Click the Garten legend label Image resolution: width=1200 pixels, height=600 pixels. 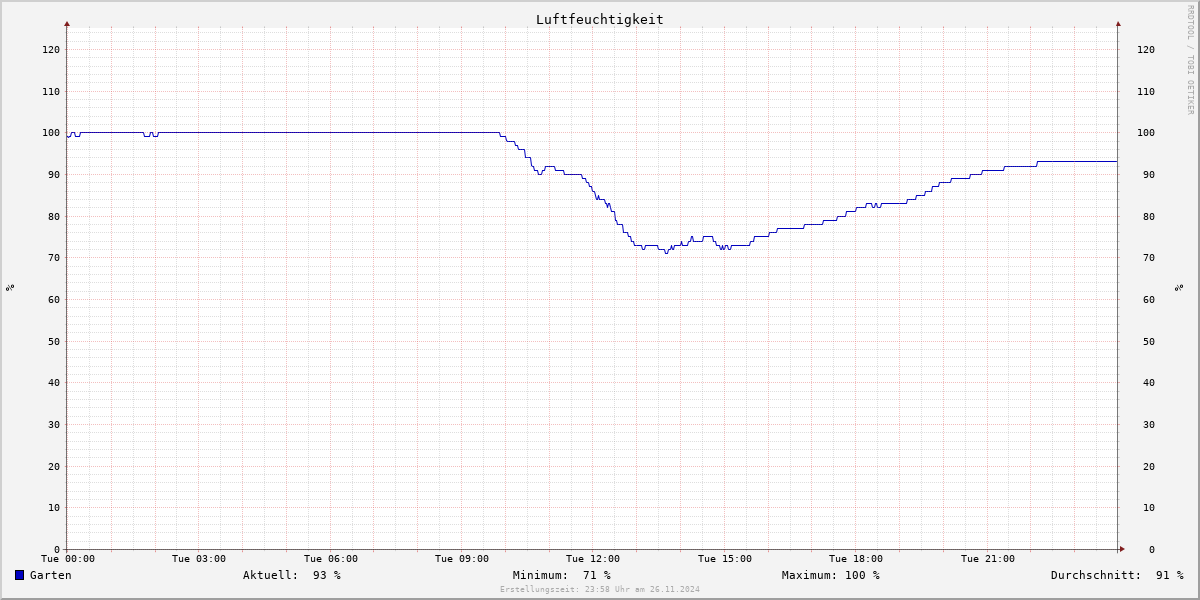(x=50, y=575)
